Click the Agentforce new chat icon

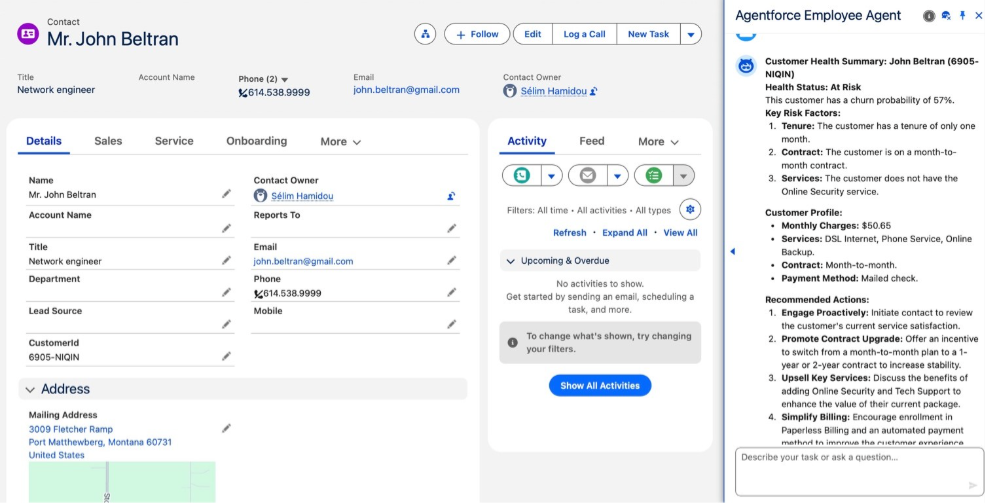coord(946,16)
